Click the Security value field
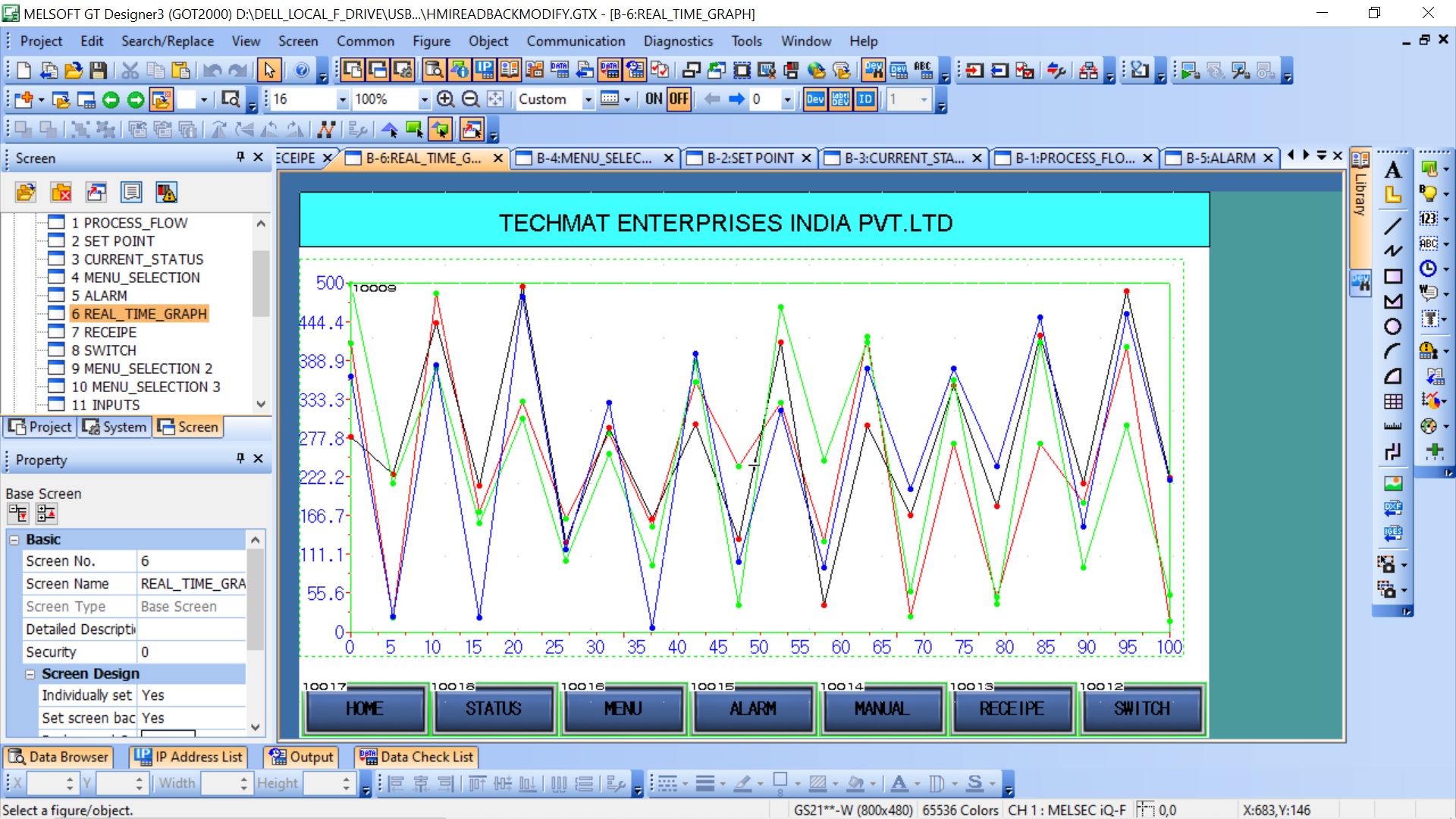The width and height of the screenshot is (1456, 819). (191, 652)
